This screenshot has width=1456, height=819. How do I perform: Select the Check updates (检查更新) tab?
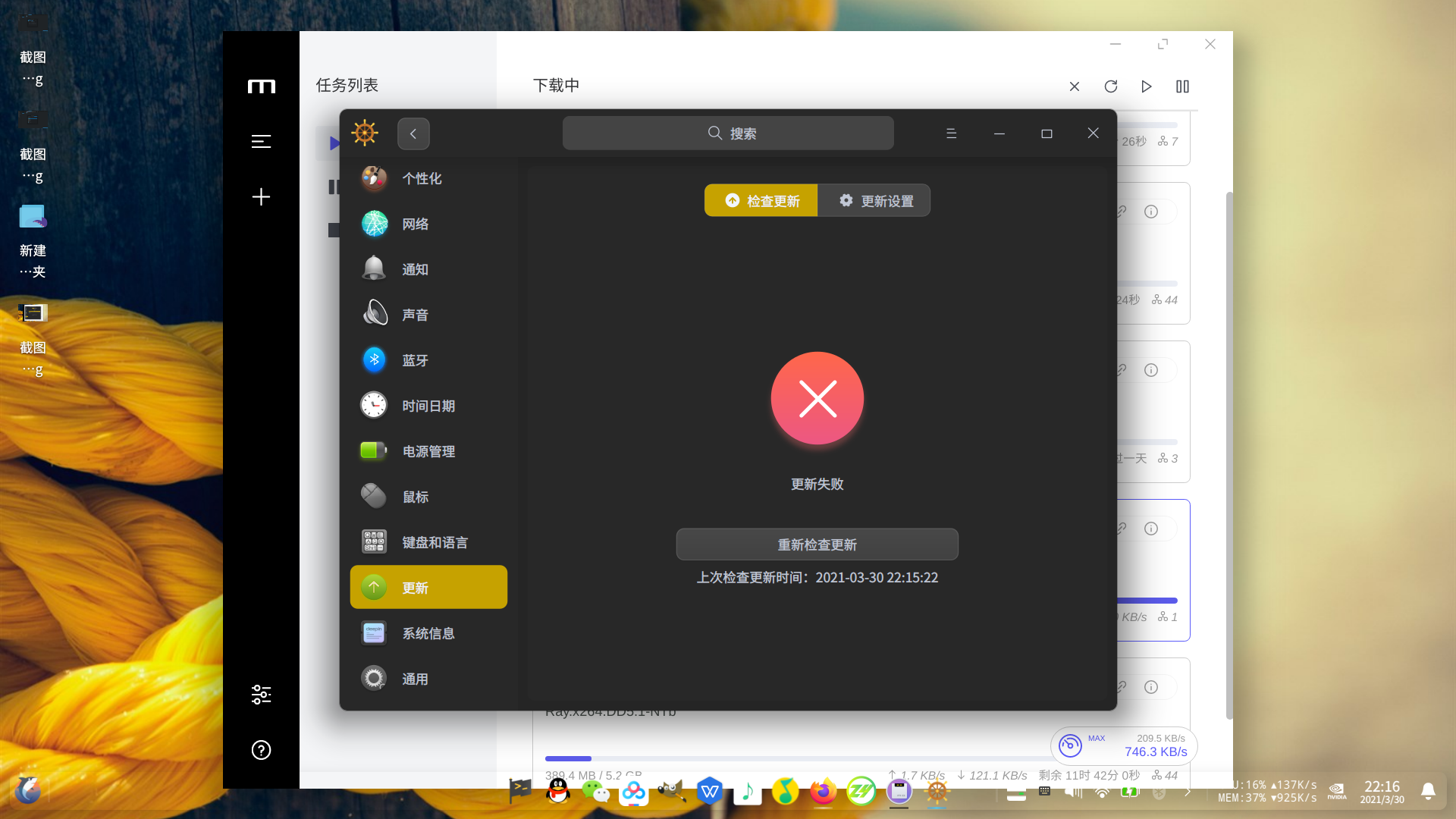761,201
